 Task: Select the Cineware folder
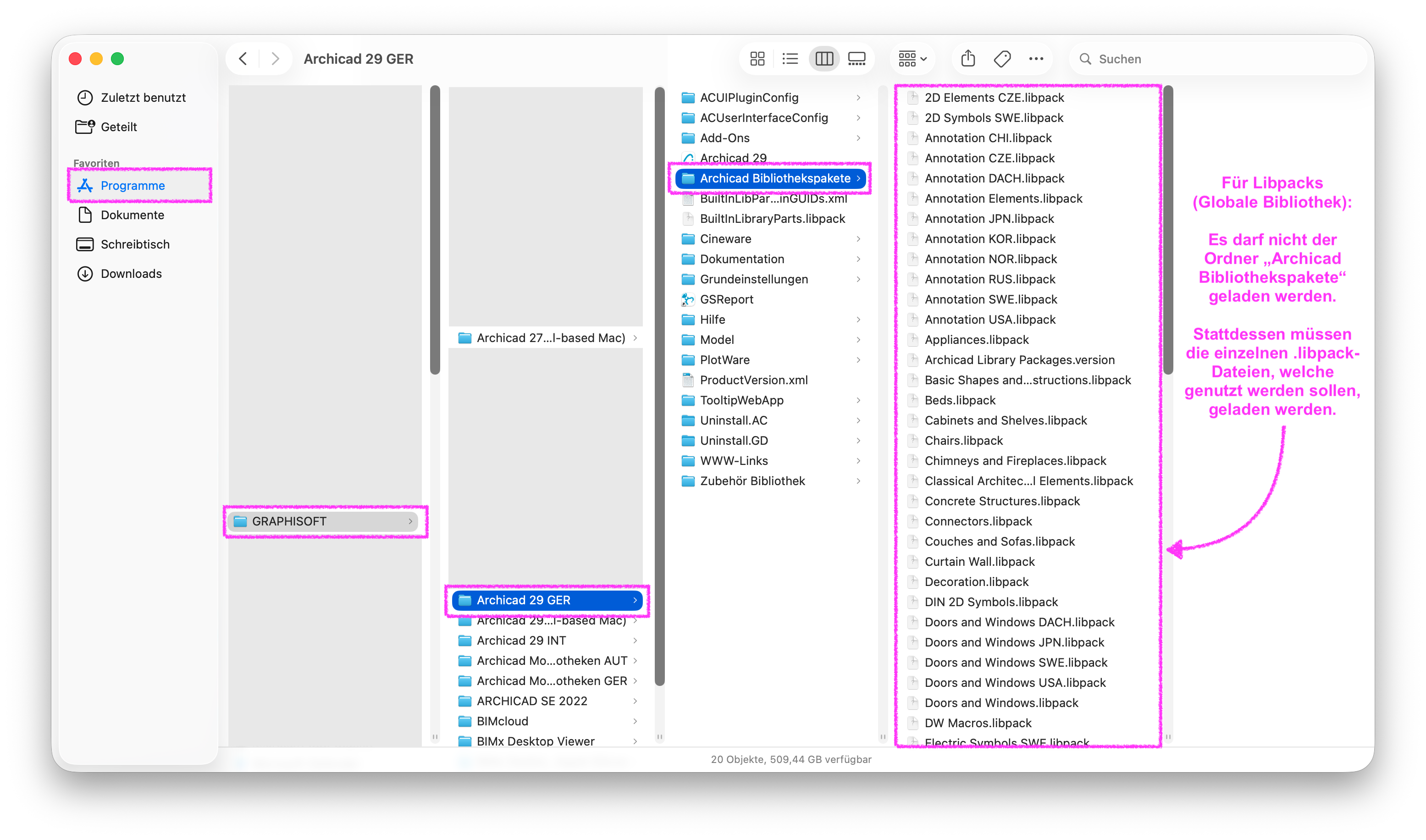(x=772, y=239)
